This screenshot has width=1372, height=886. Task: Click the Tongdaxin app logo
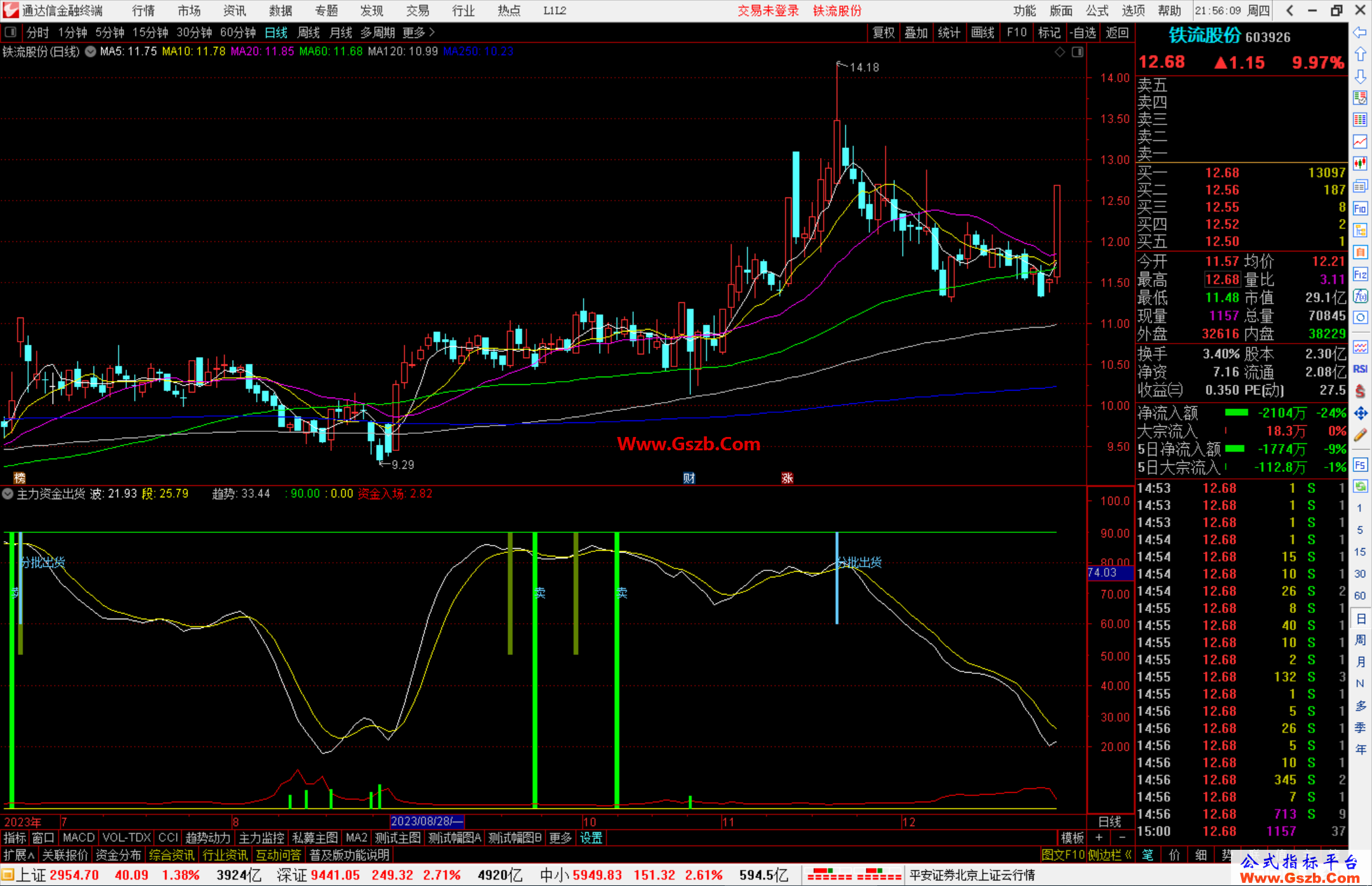point(10,10)
